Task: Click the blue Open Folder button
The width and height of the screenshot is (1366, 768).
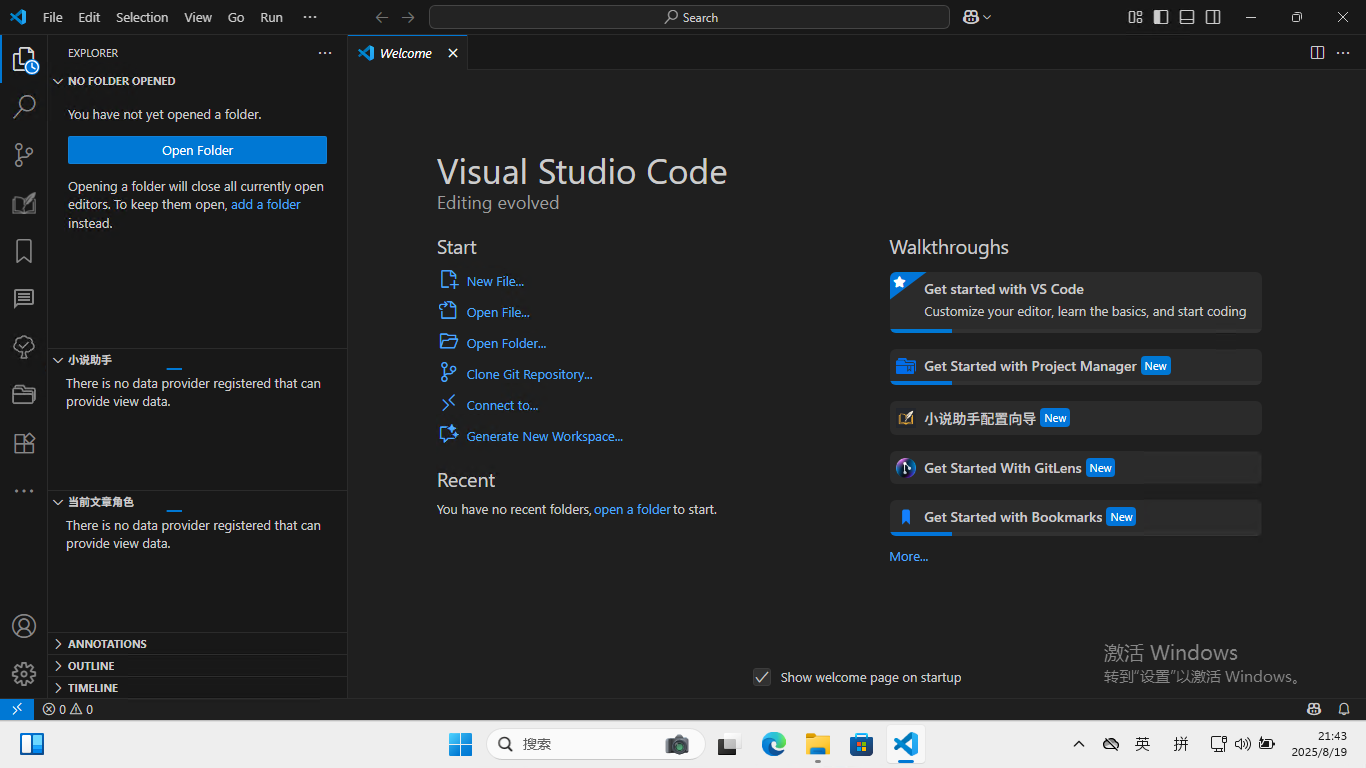Action: (197, 150)
